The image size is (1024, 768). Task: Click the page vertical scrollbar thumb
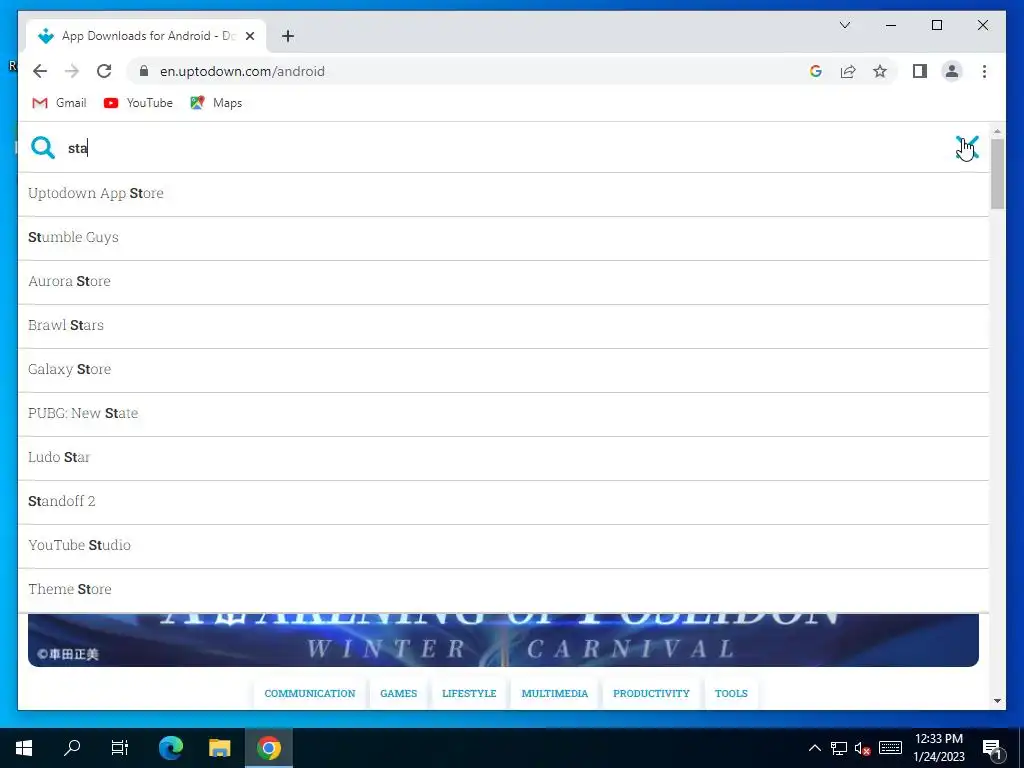[997, 174]
